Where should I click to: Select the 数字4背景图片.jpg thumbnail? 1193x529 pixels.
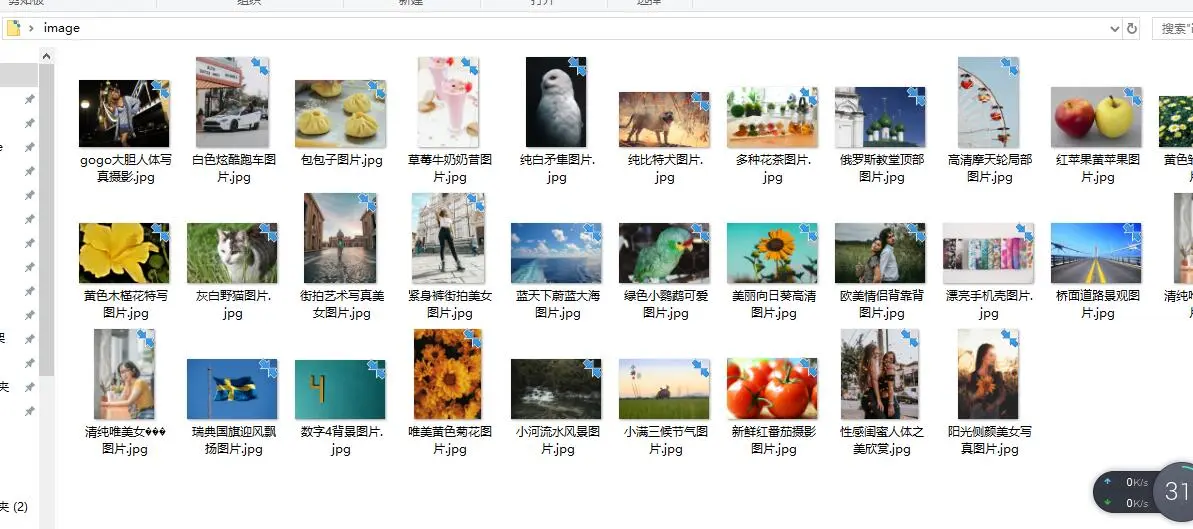340,390
